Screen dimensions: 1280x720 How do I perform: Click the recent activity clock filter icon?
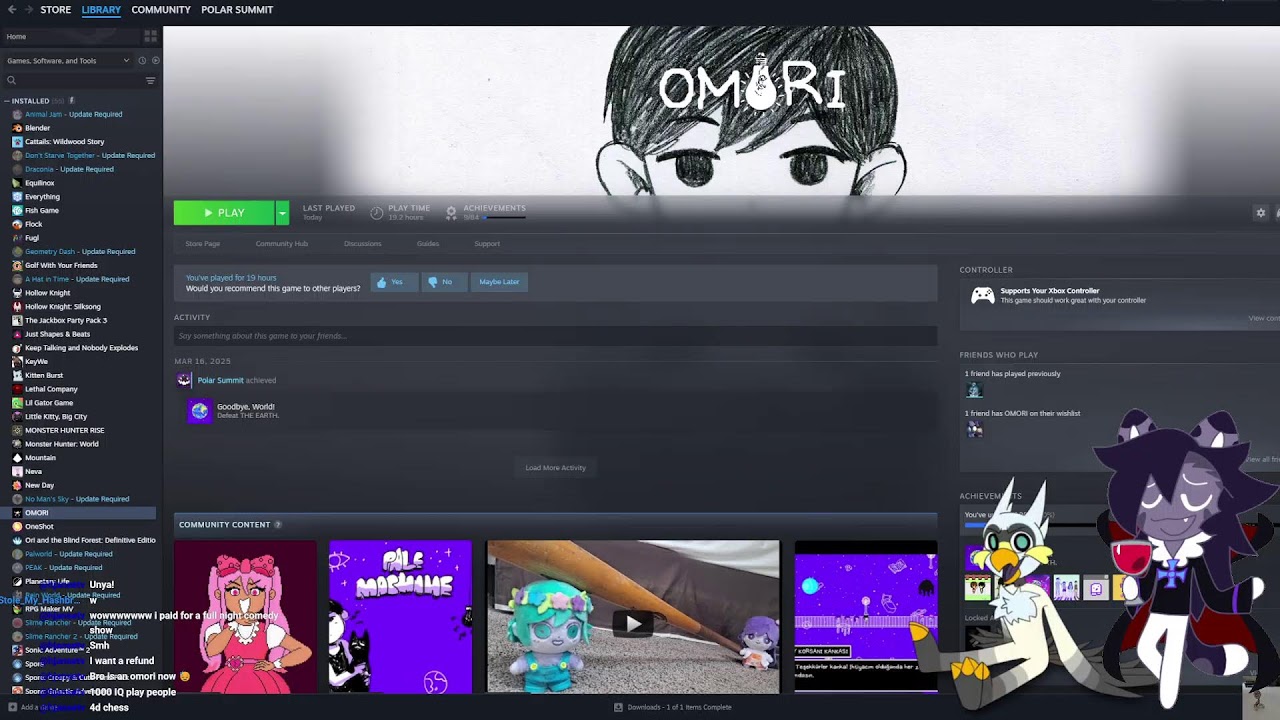[142, 60]
